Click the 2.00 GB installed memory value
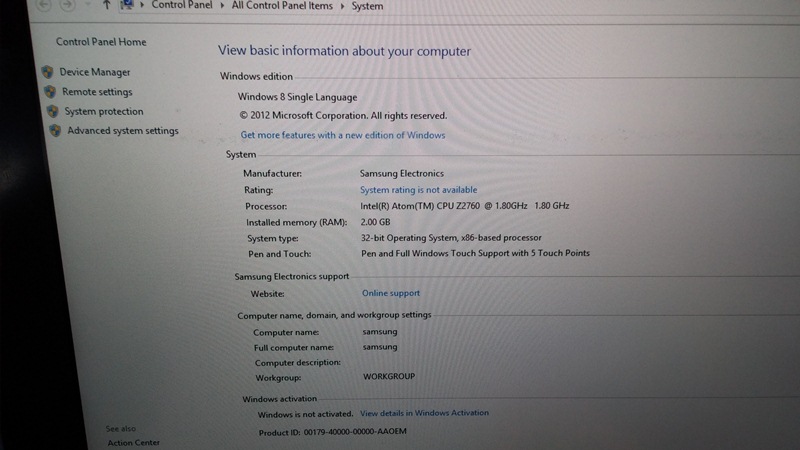The height and width of the screenshot is (450, 800). point(376,222)
